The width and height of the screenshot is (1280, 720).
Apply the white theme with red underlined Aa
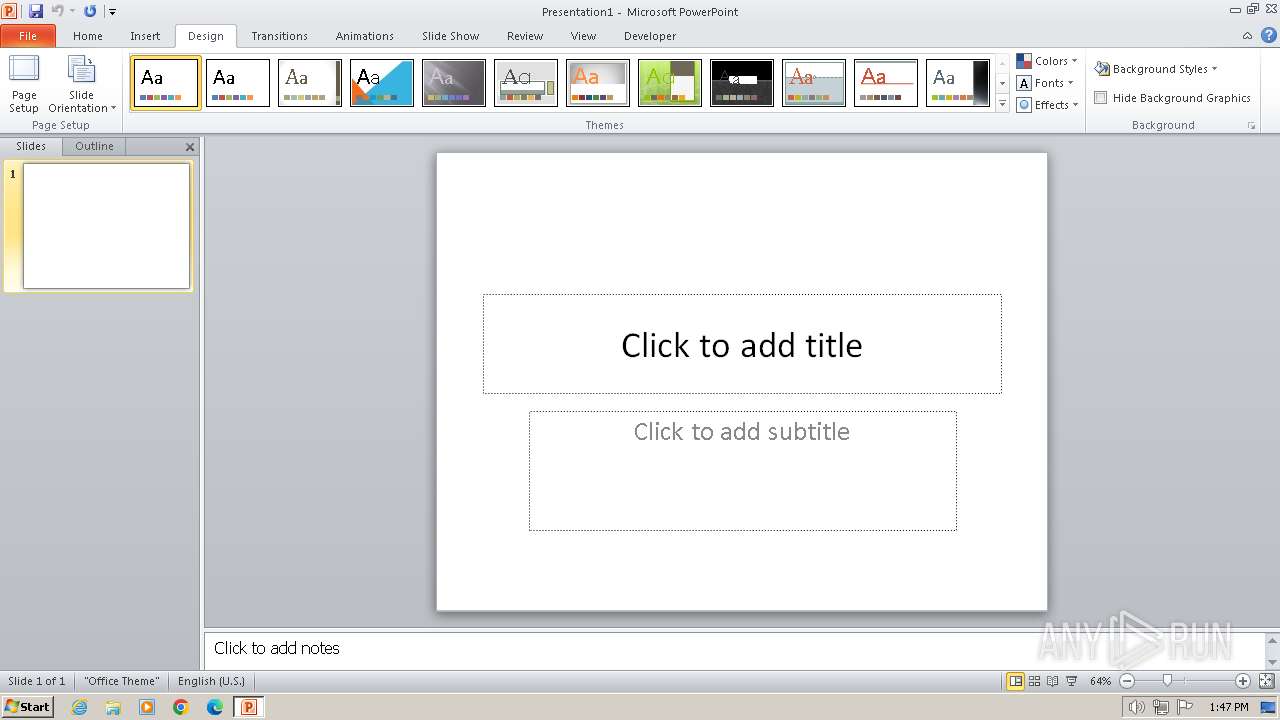(x=886, y=82)
